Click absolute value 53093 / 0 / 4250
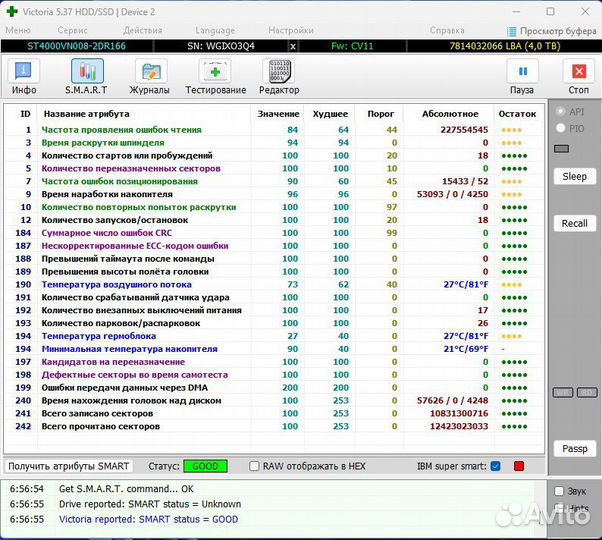 tap(453, 194)
